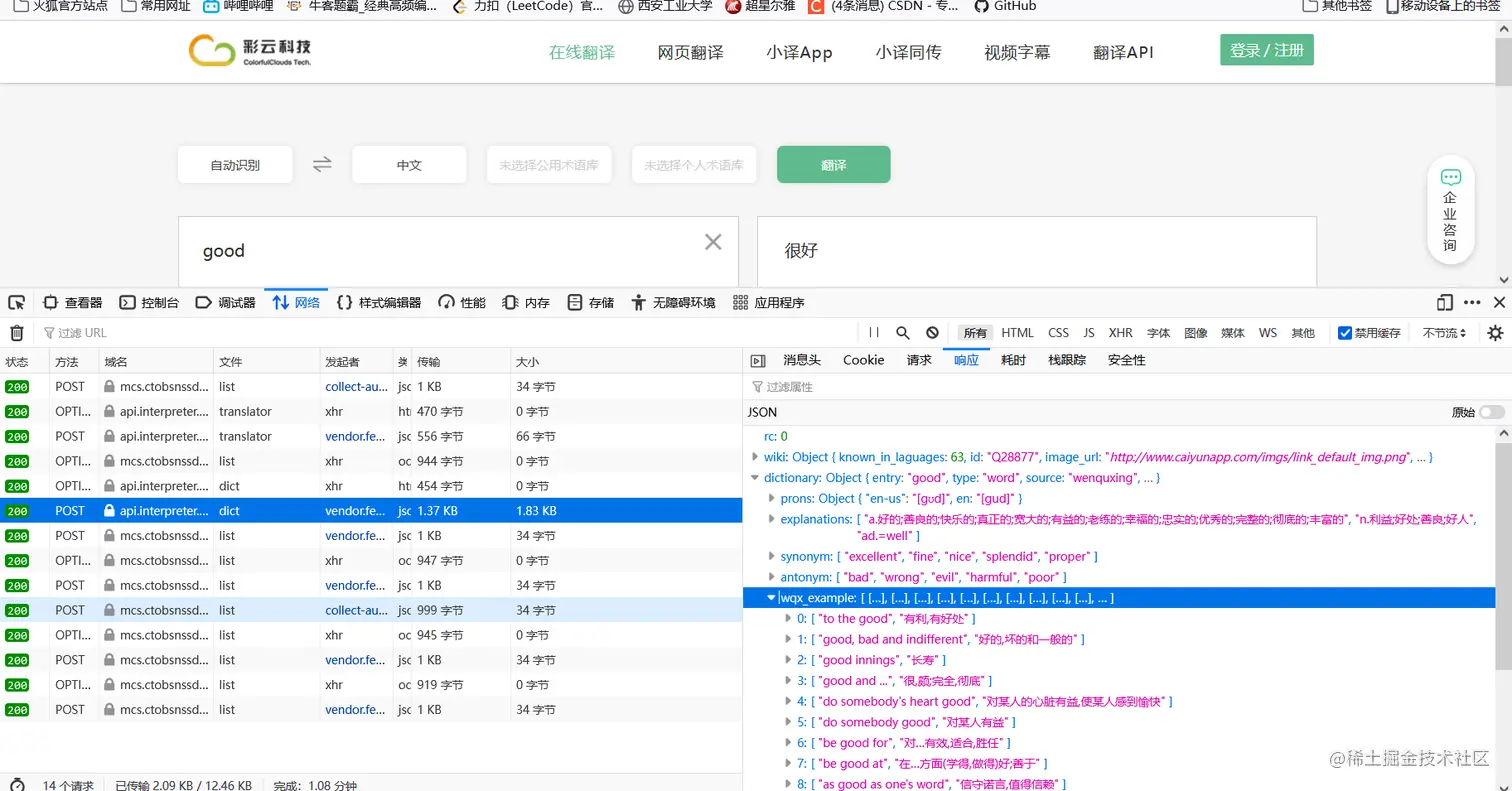This screenshot has height=791, width=1512.
Task: Open network settings gear icon
Action: (1495, 333)
